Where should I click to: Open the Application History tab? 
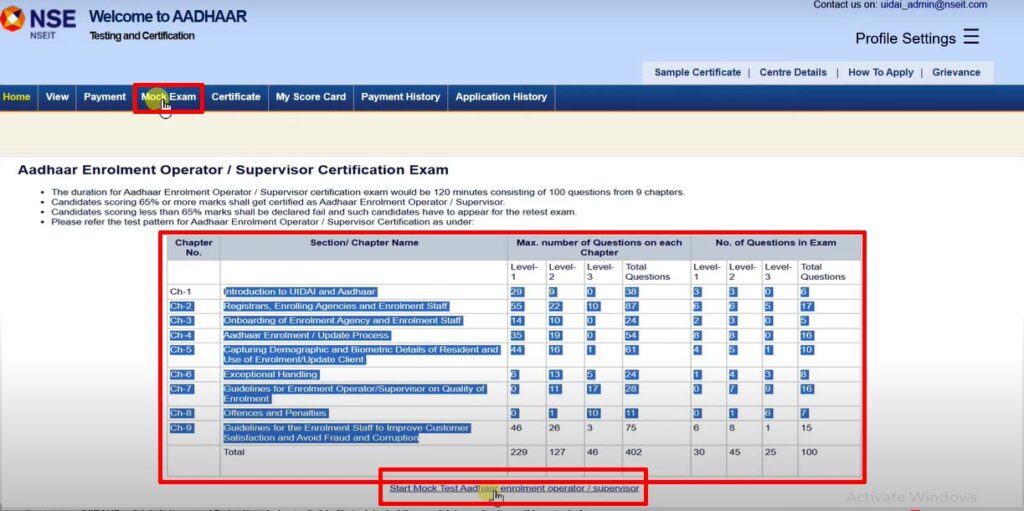pos(501,97)
